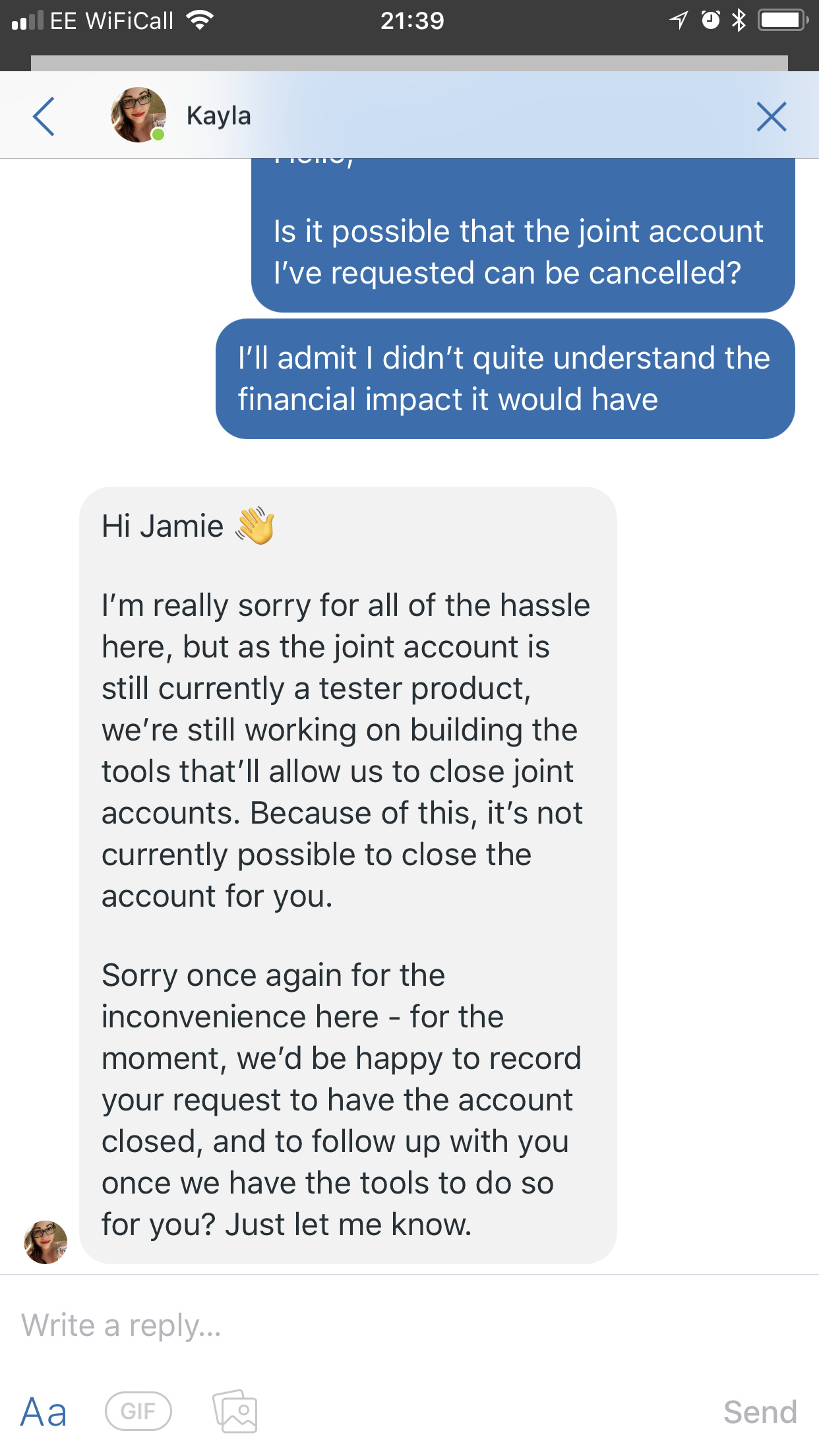Open Kayla's profile picture in header
Image resolution: width=819 pixels, height=1456 pixels.
(138, 115)
